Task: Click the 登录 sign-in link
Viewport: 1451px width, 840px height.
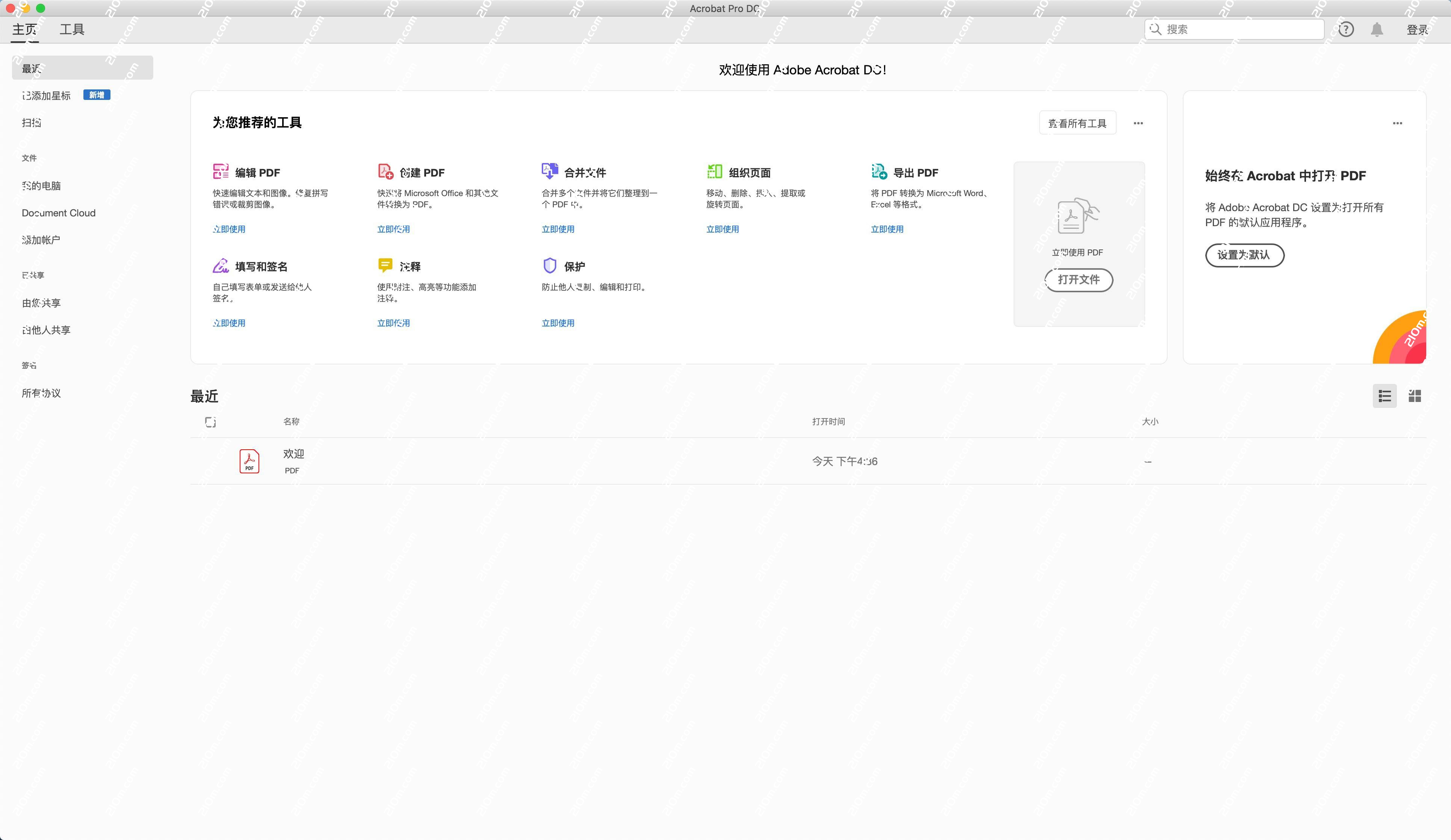Action: (x=1417, y=29)
